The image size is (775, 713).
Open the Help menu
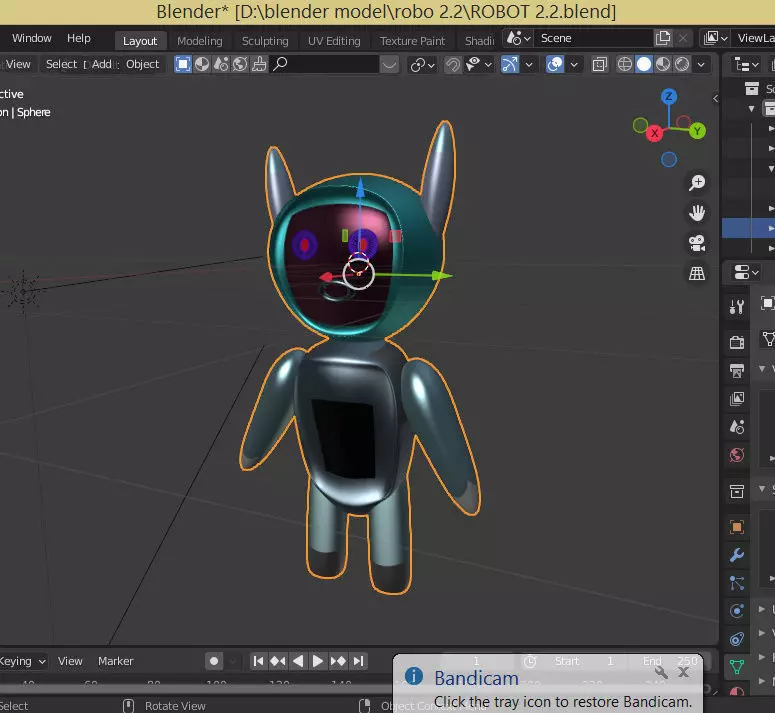pos(79,38)
